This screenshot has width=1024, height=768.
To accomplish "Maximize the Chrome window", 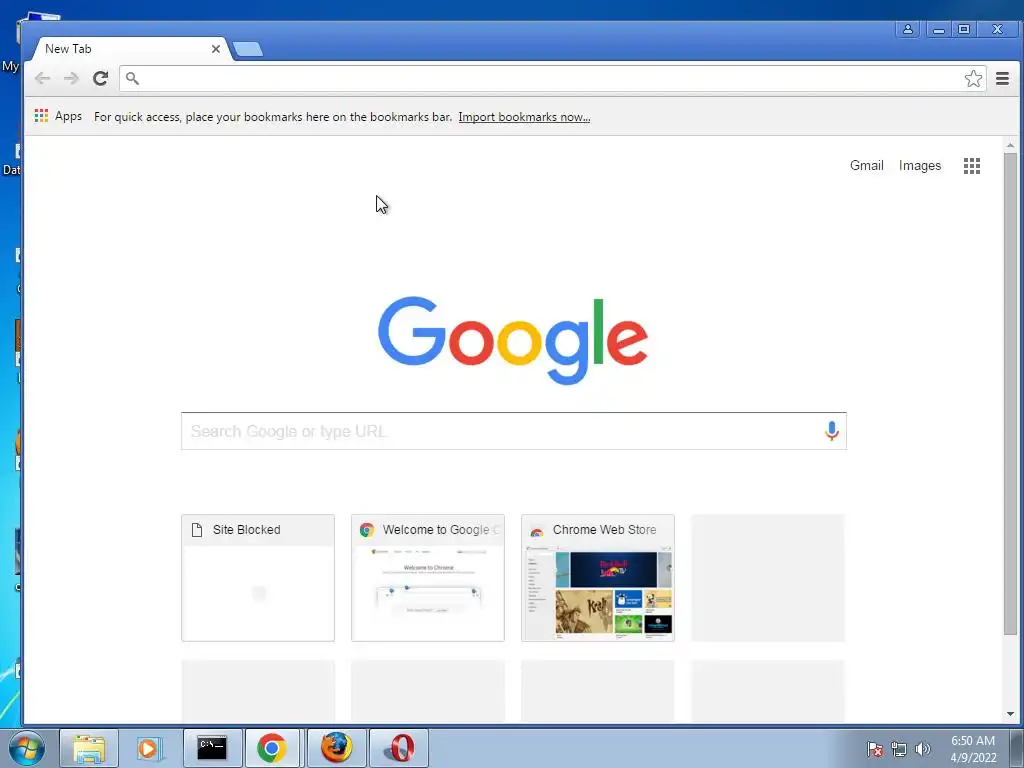I will click(964, 29).
